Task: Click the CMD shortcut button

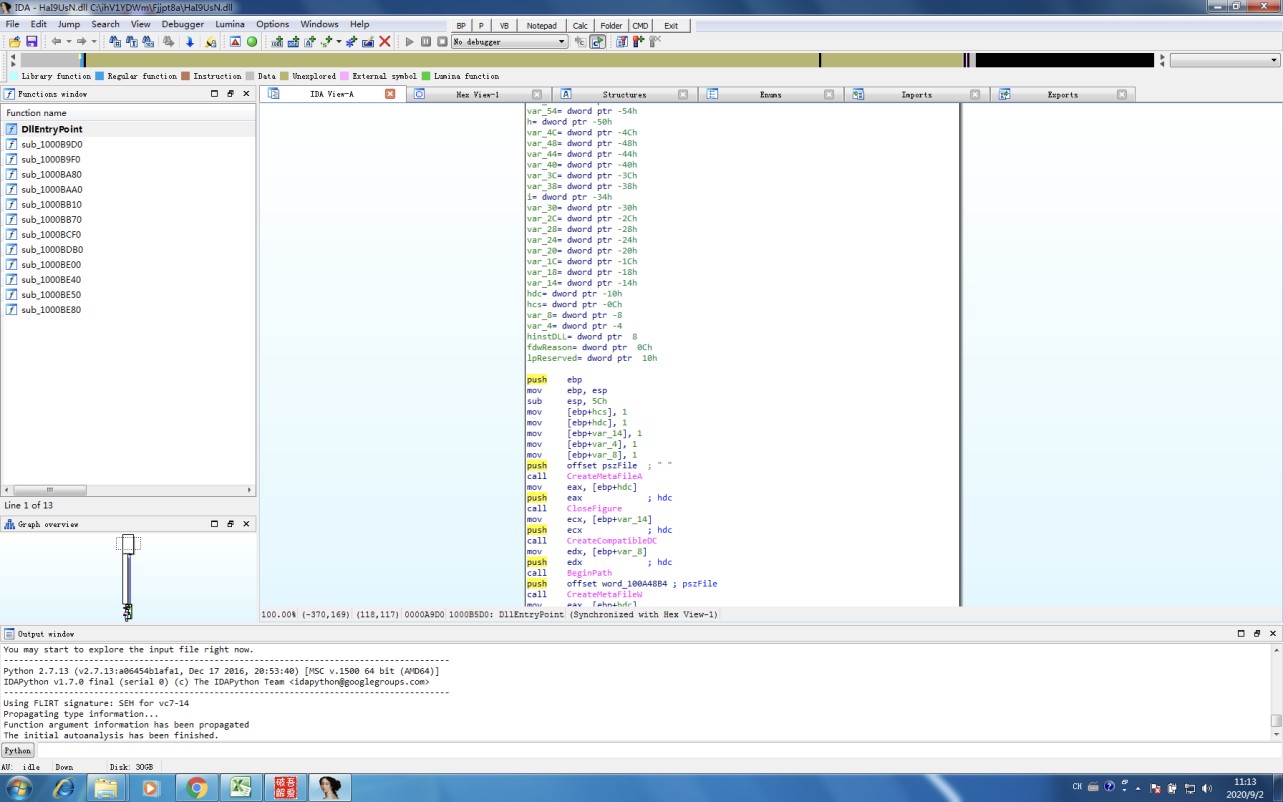Action: pos(640,25)
